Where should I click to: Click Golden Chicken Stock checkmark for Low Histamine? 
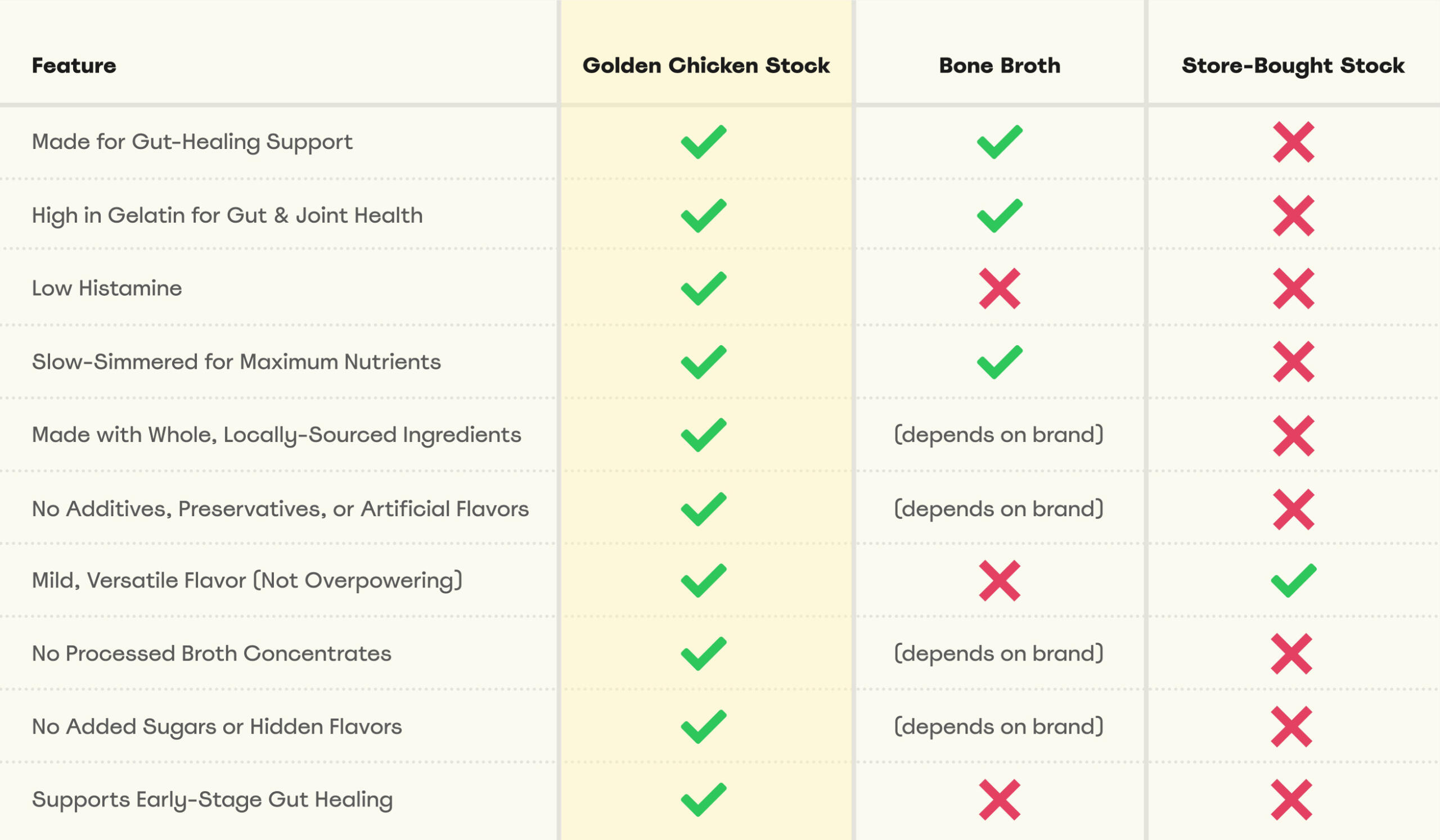704,288
